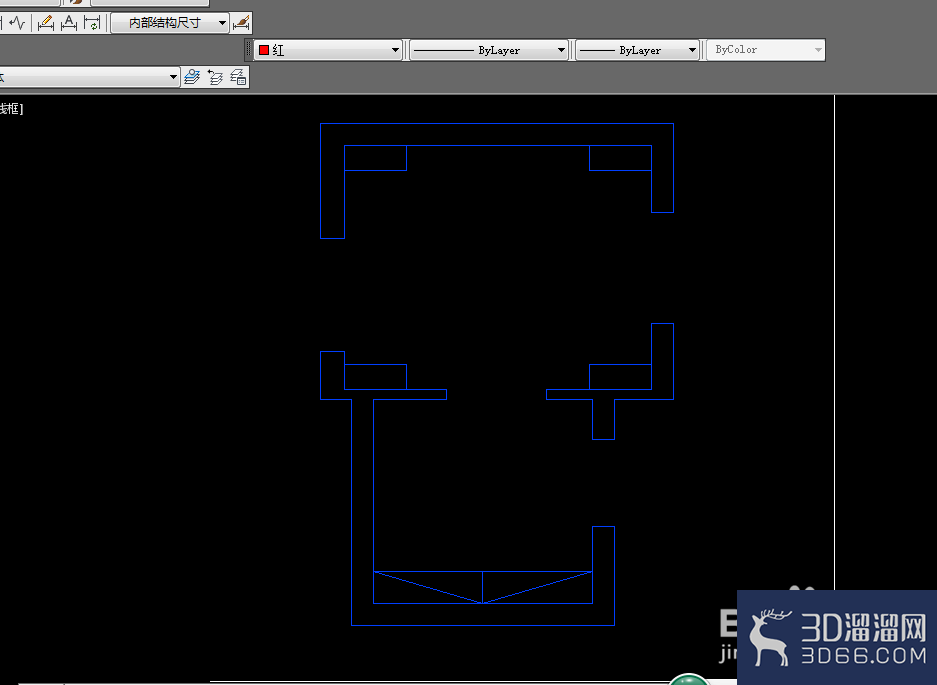Grab the properties toolbar grip handle
Image resolution: width=937 pixels, height=685 pixels.
[x=249, y=50]
